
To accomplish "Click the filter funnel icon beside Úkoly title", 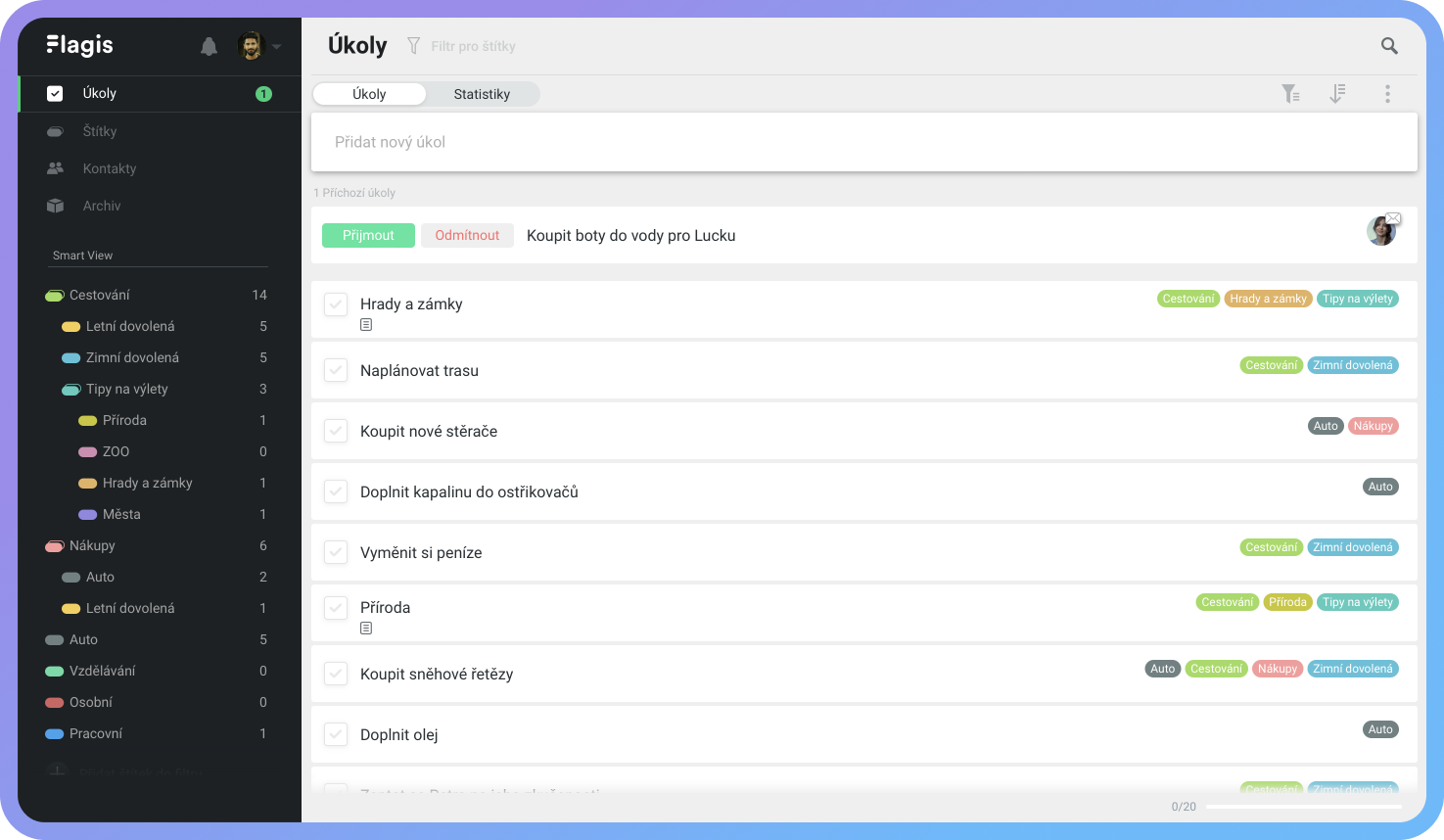I will point(413,46).
